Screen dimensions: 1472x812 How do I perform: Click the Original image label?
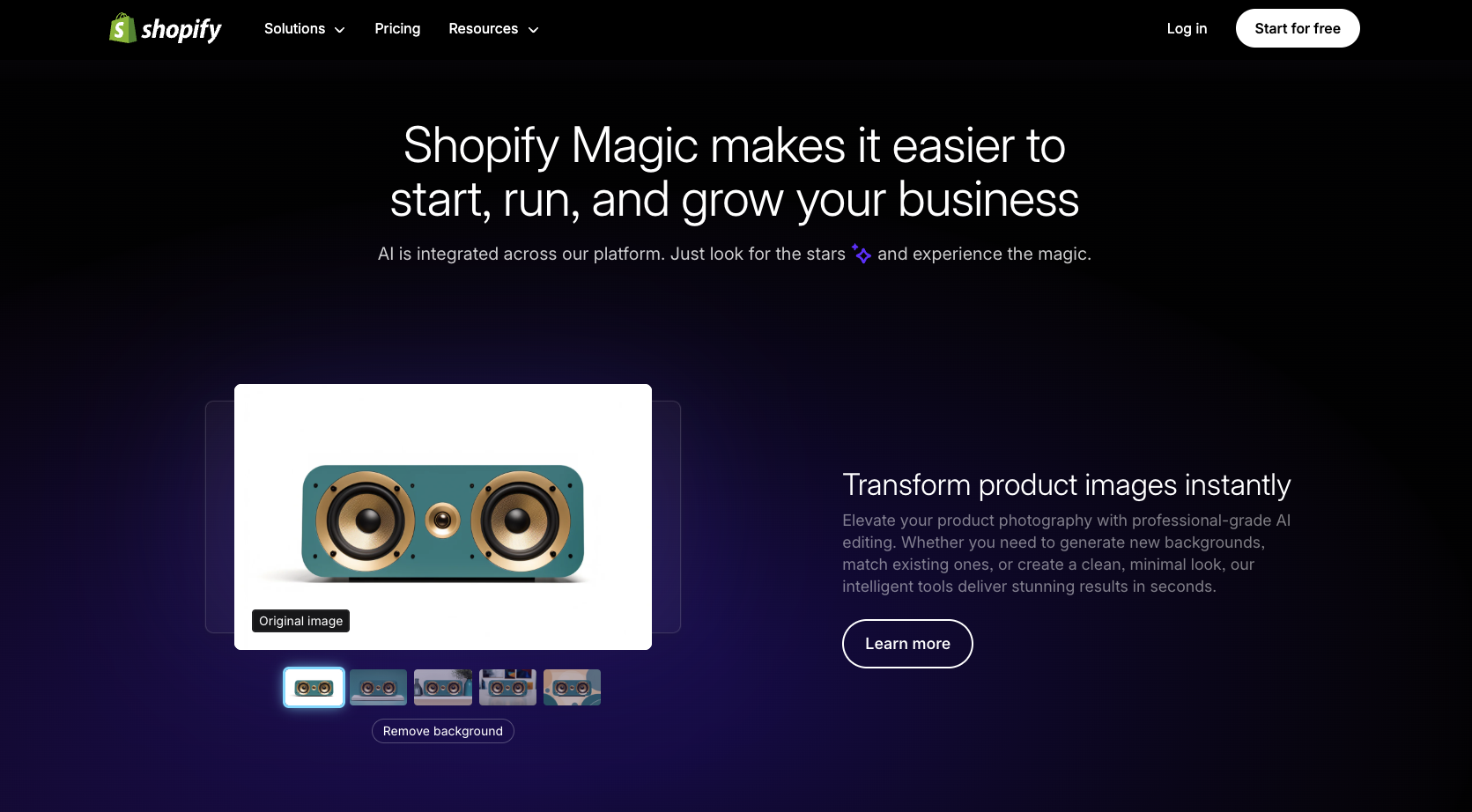(300, 621)
